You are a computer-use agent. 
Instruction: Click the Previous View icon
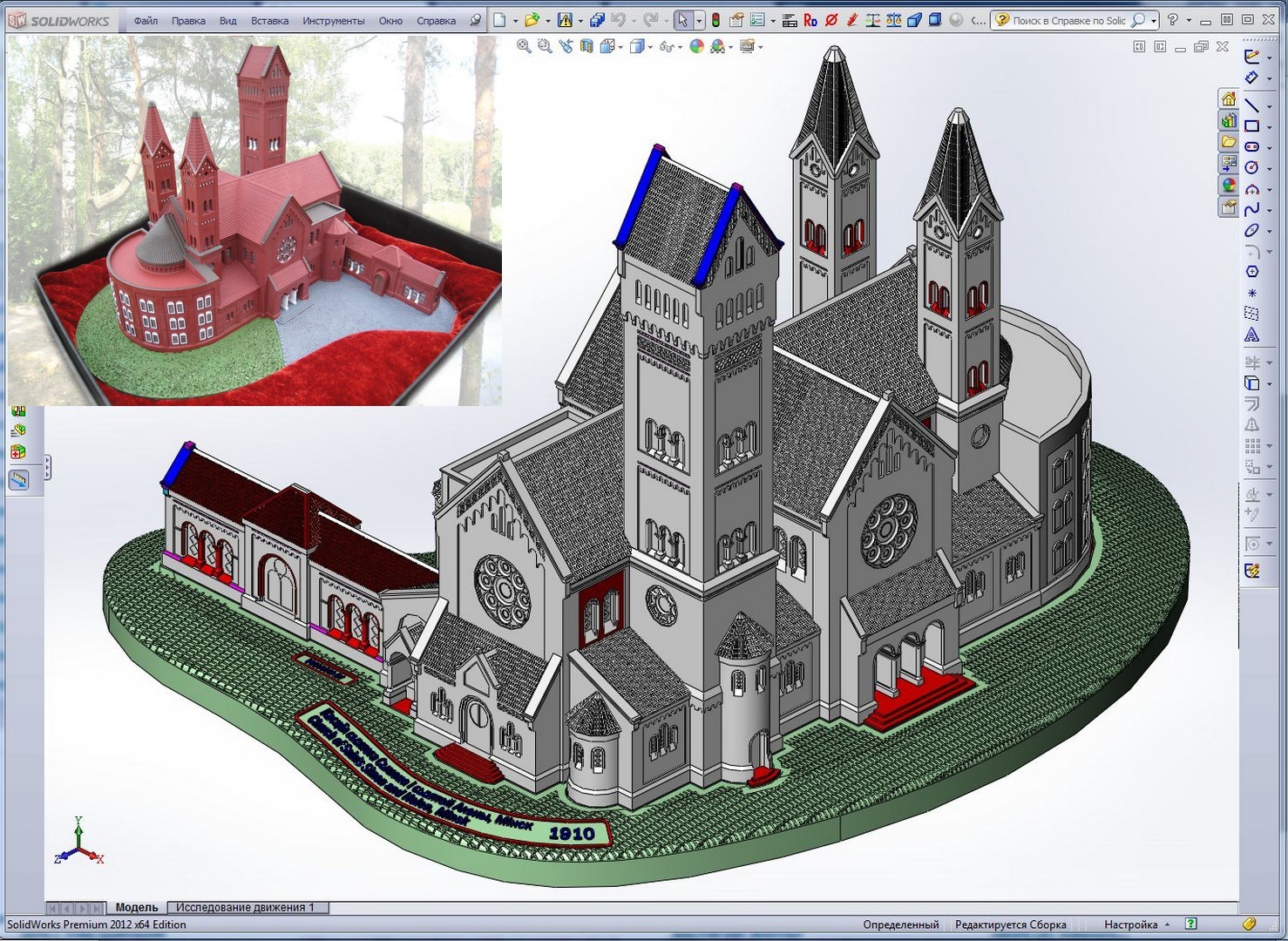click(566, 46)
